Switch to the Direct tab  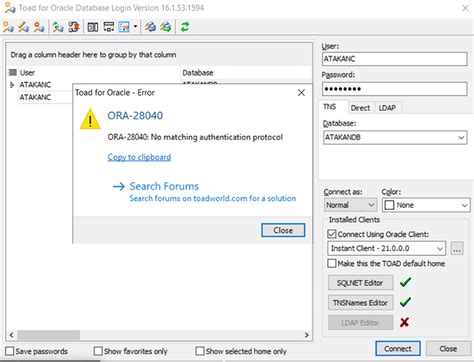tap(360, 108)
